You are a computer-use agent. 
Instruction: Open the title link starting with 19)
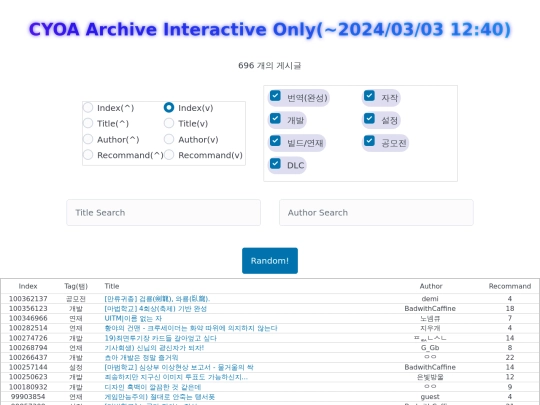pos(160,338)
